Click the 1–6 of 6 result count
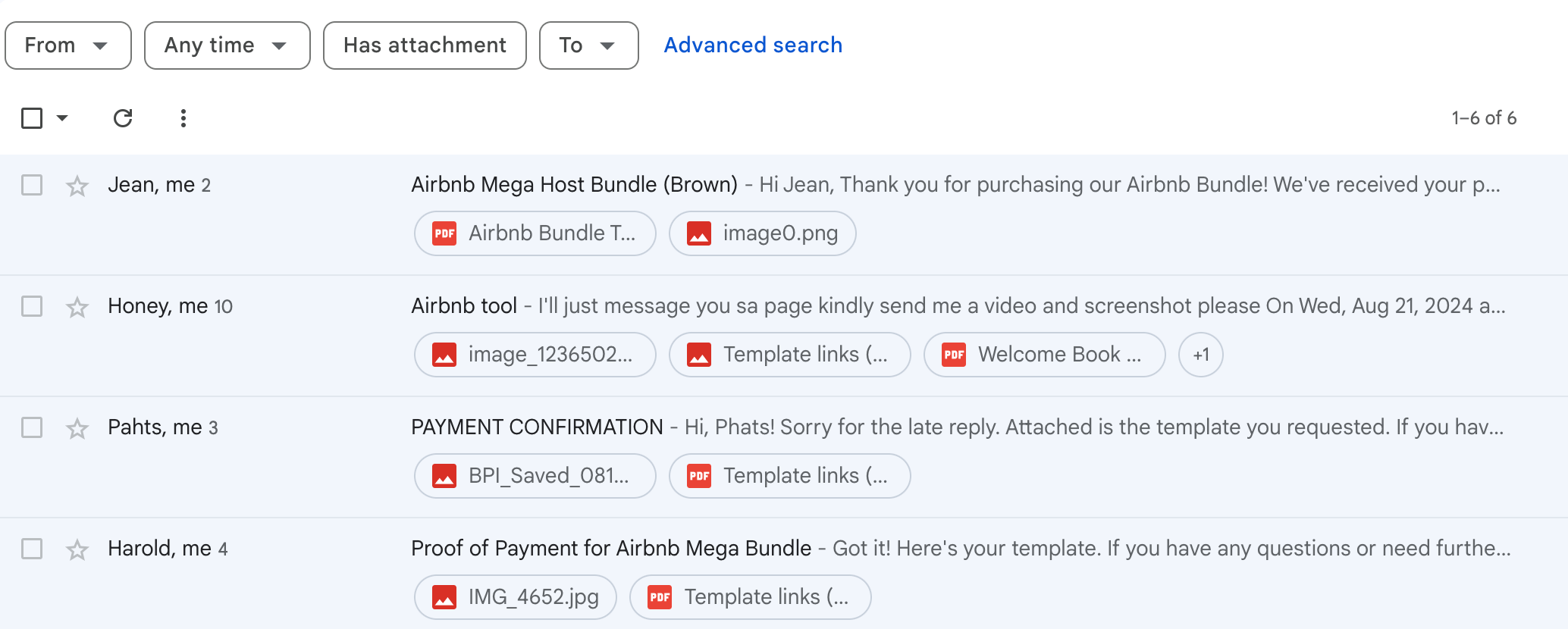The image size is (1568, 629). pyautogui.click(x=1484, y=118)
